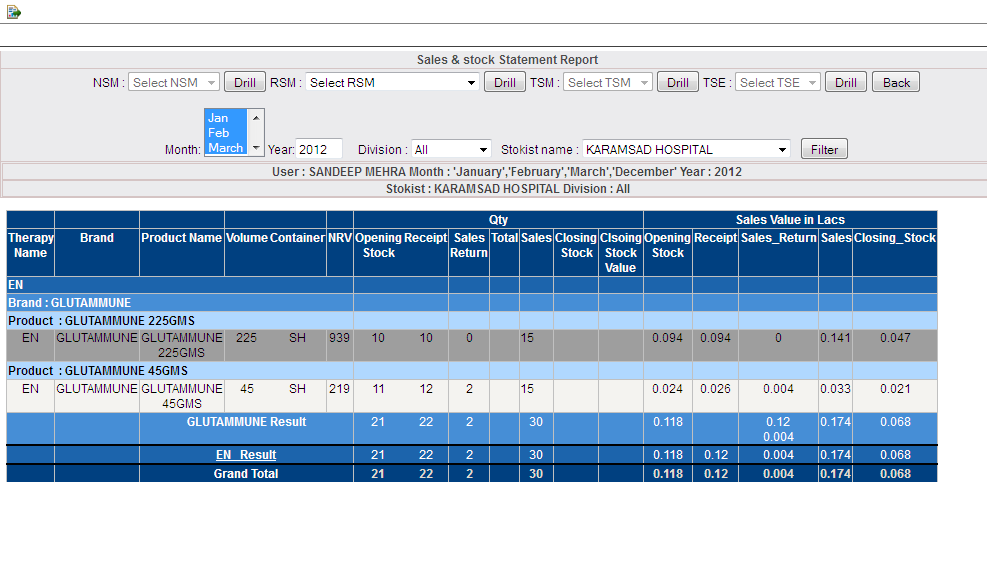Click sales value 0.141
The width and height of the screenshot is (987, 562).
click(835, 337)
